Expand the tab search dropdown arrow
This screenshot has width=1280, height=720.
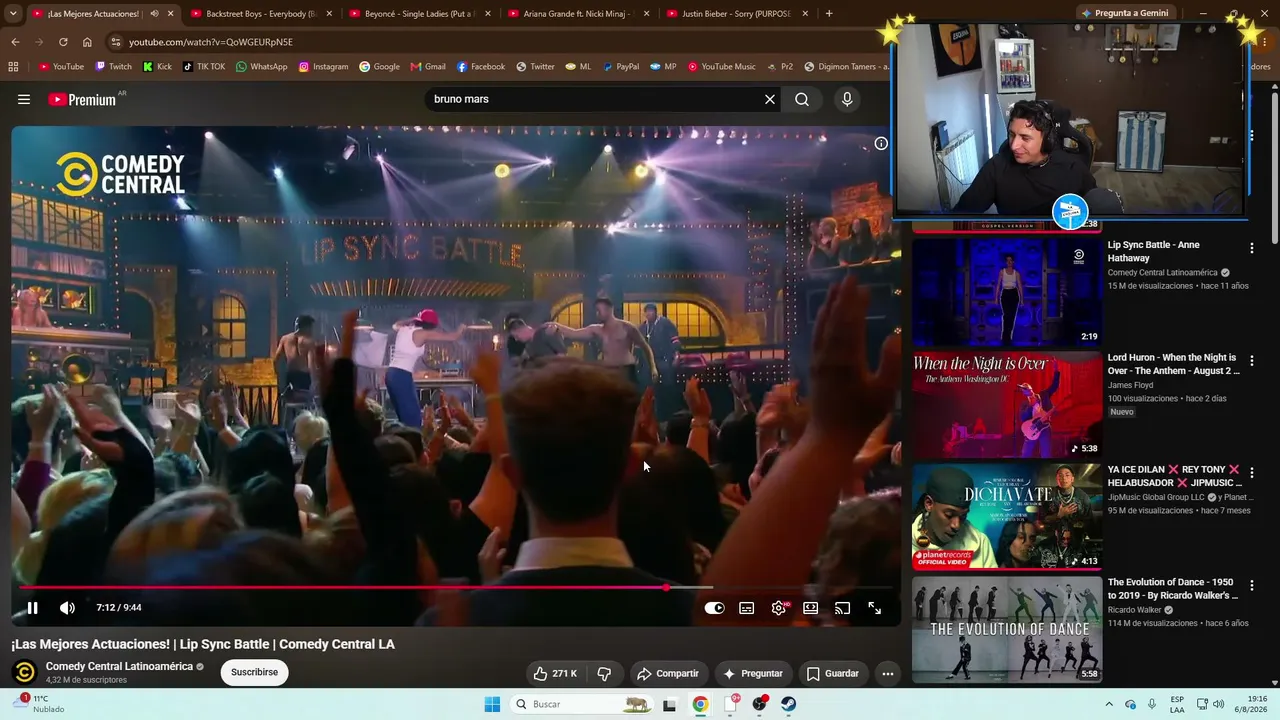pyautogui.click(x=14, y=14)
